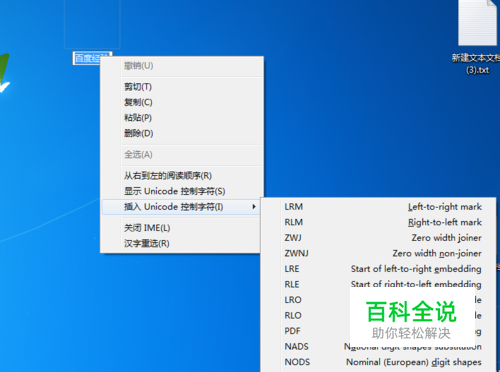Screen dimensions: 500x372
Task: Toggle 从右到左的阅读顺序(R) option
Action: point(182,176)
